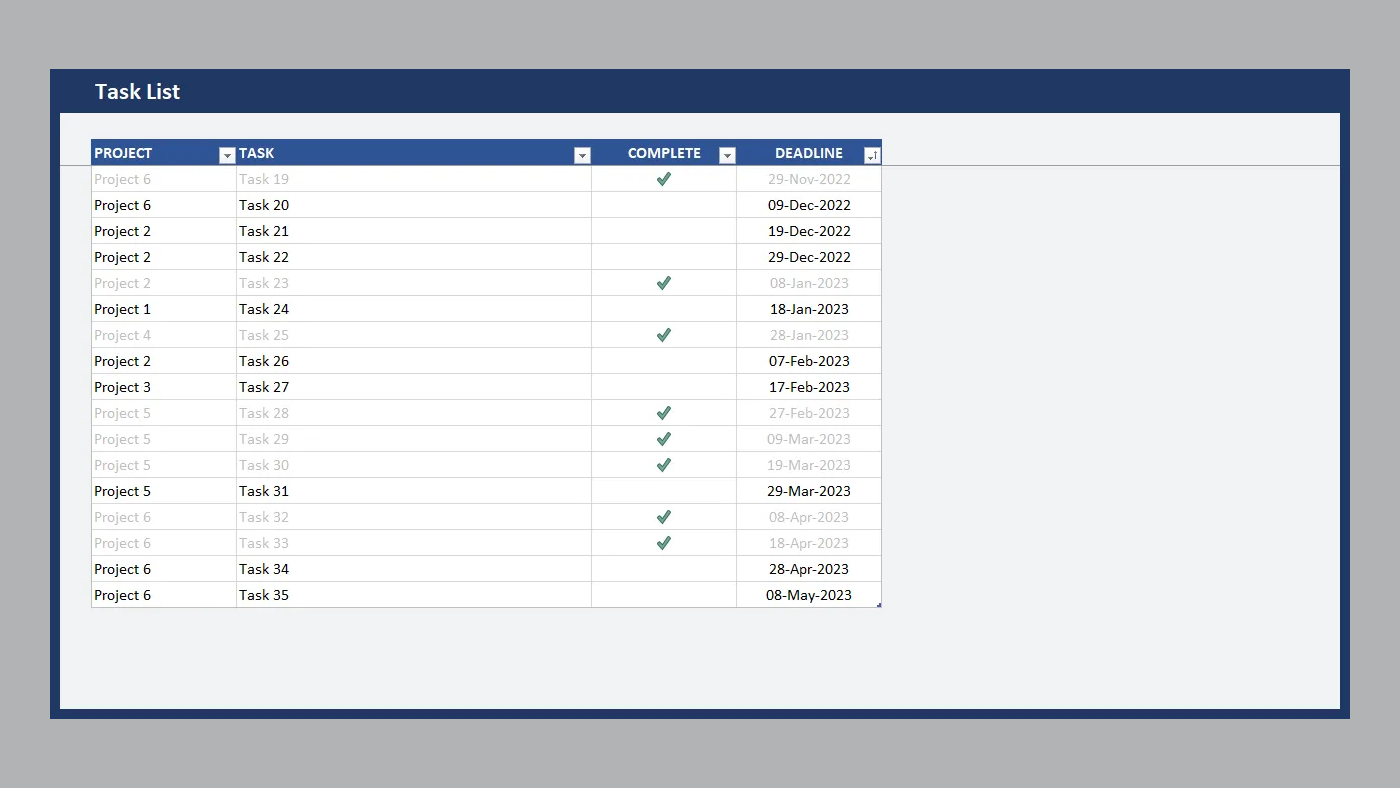The width and height of the screenshot is (1400, 788).
Task: Mark Task 24 complete in its empty cell
Action: click(x=663, y=309)
